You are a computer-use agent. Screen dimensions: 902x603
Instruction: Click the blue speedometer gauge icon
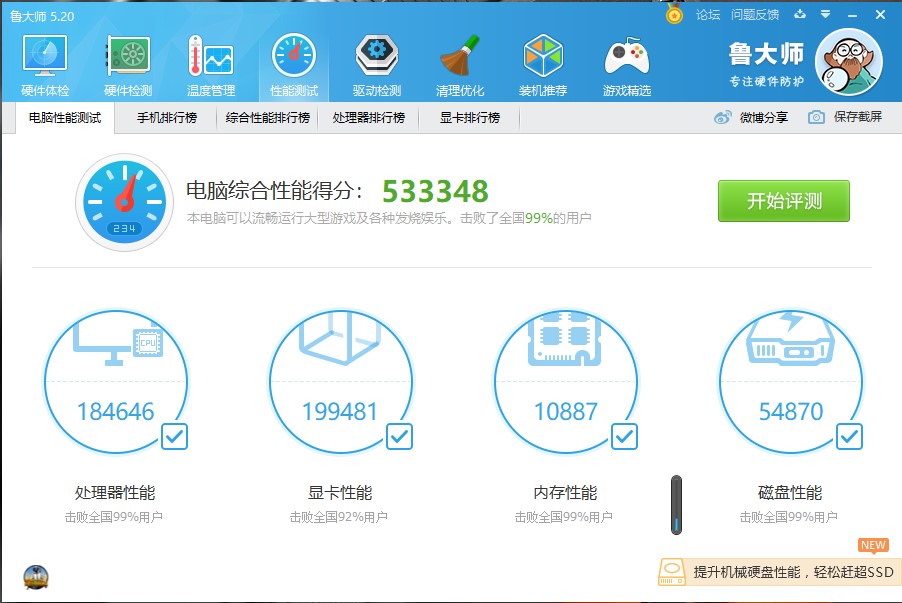click(124, 202)
